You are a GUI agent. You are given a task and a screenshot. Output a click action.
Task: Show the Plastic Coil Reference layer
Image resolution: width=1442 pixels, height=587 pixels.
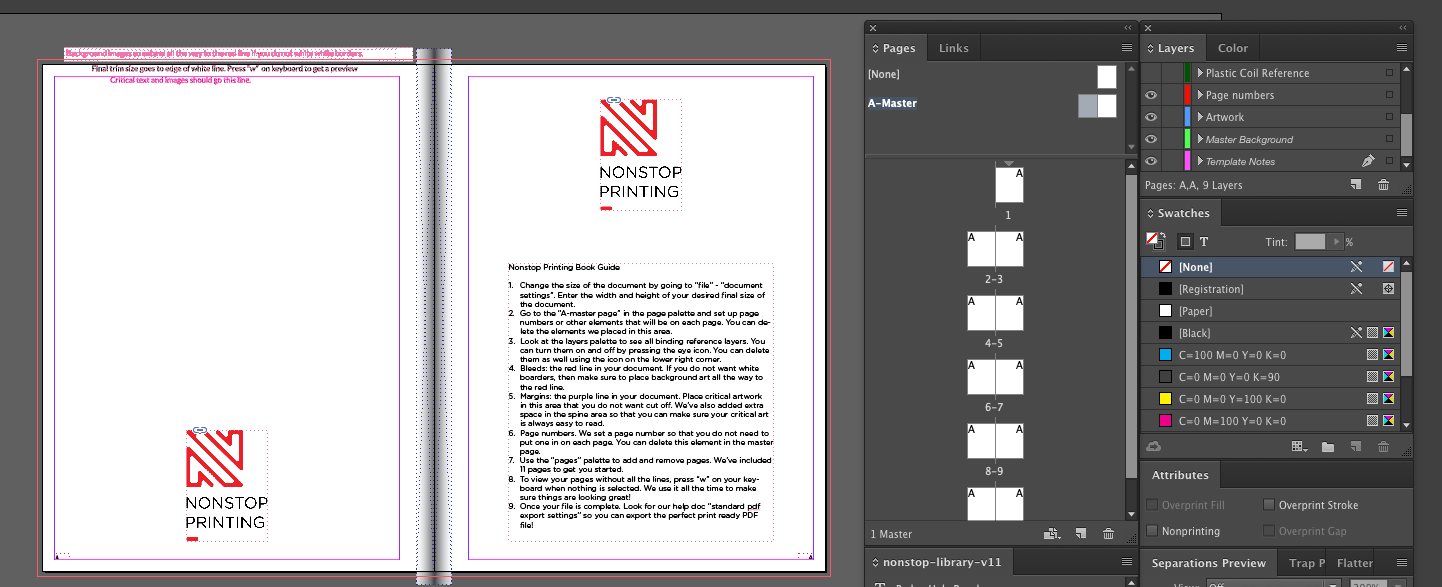pyautogui.click(x=1152, y=73)
